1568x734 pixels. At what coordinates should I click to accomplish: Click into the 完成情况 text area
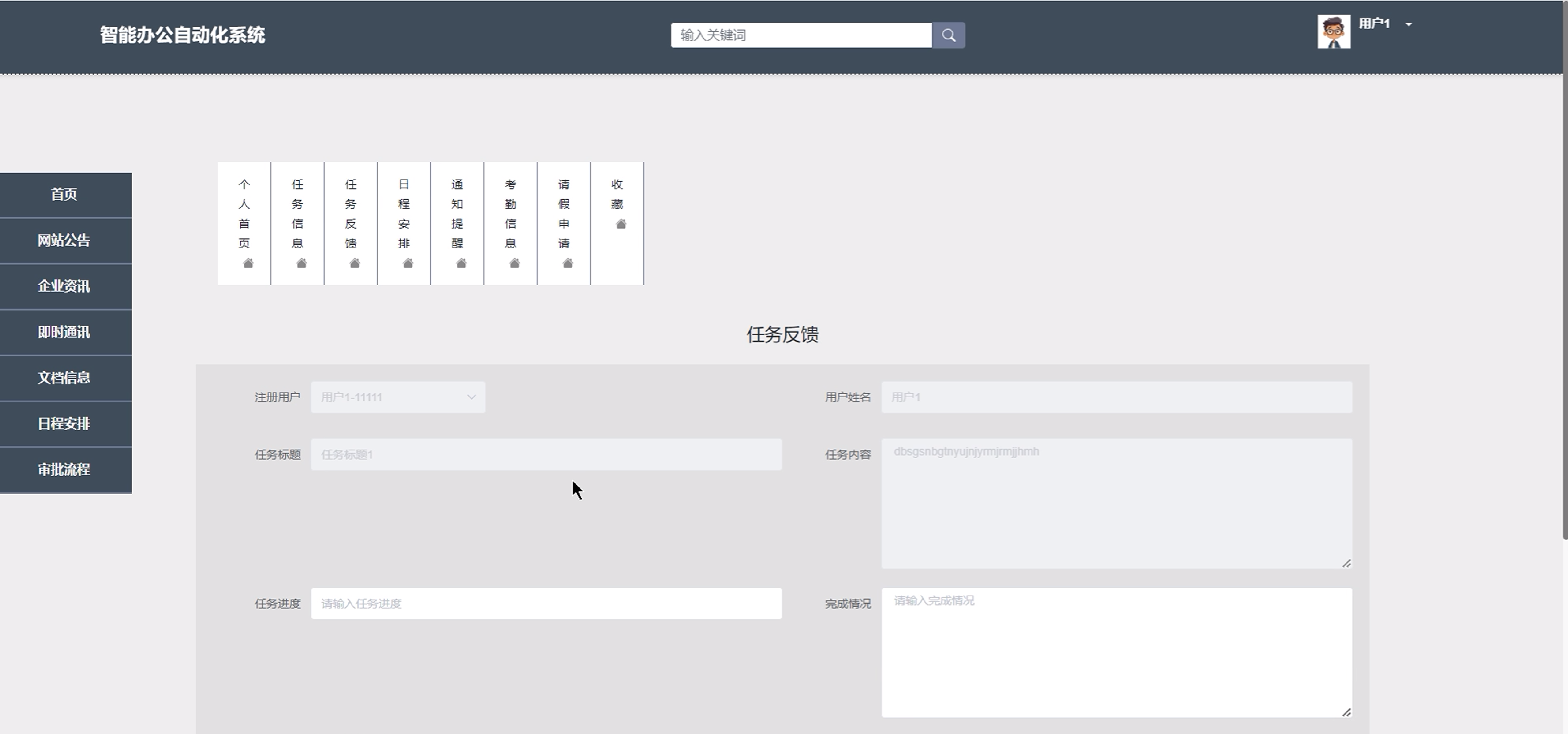(x=1116, y=653)
